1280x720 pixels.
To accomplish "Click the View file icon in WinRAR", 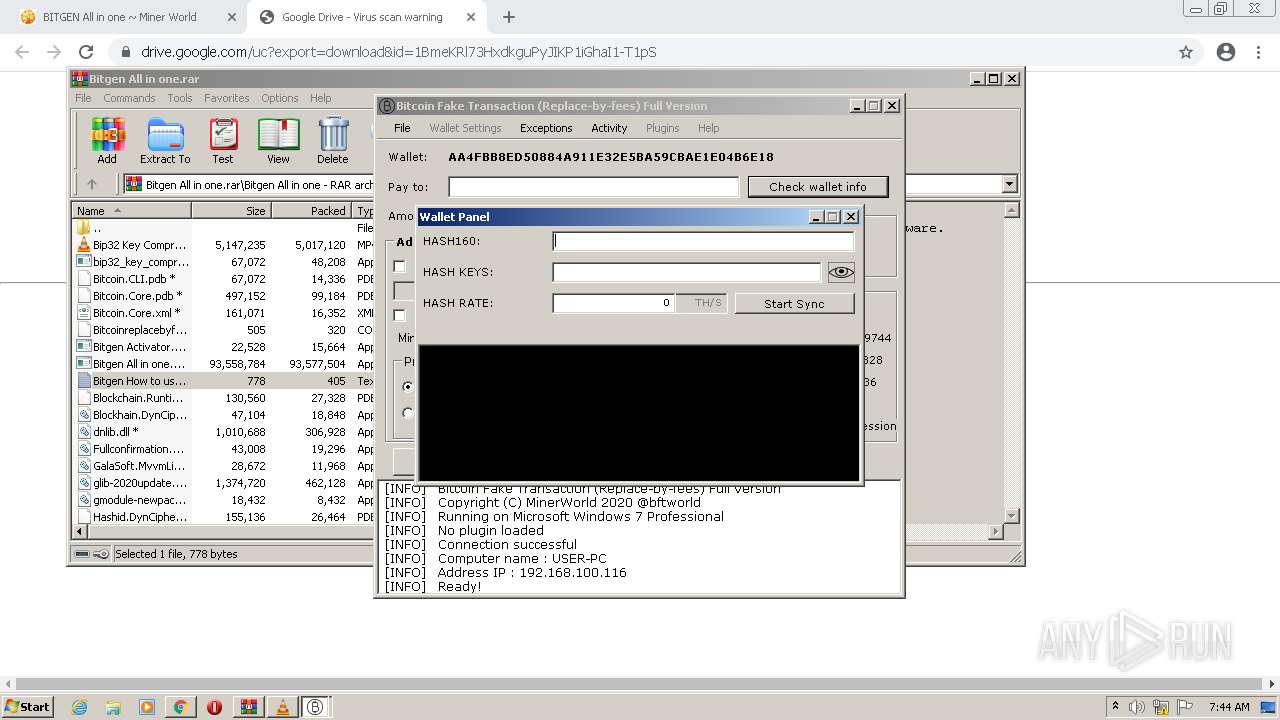I will [x=278, y=140].
